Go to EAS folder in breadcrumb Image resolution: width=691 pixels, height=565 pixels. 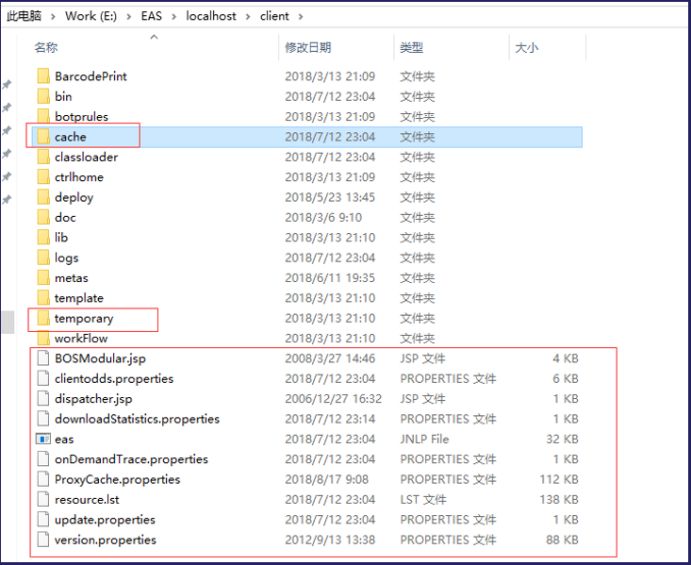152,16
